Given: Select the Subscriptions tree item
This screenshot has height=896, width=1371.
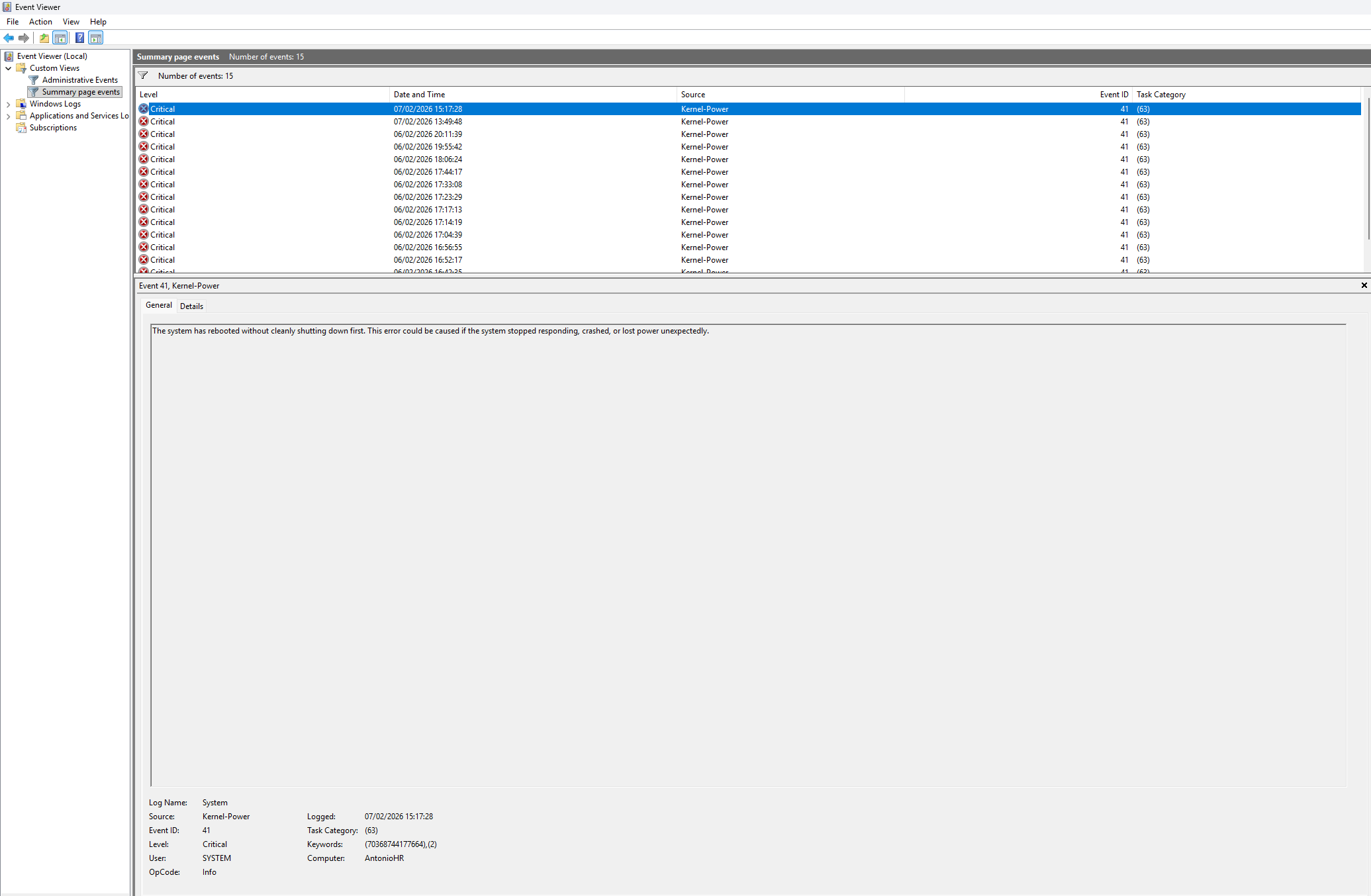Looking at the screenshot, I should [52, 127].
